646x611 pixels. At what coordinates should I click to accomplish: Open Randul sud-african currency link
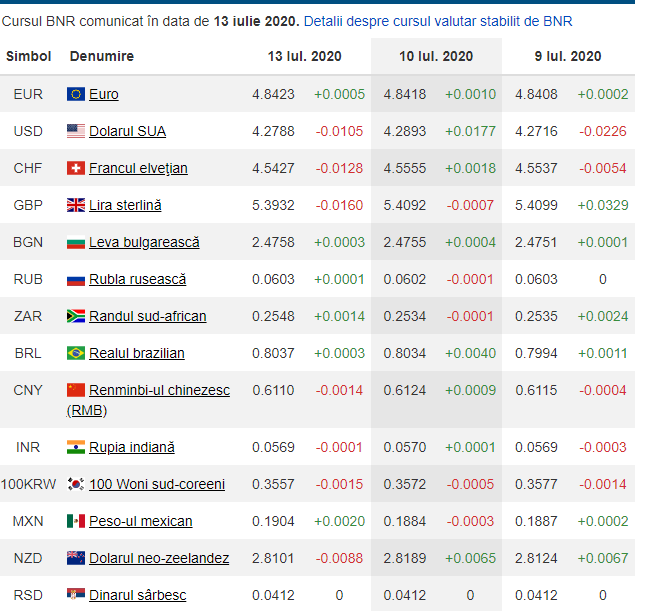click(147, 316)
